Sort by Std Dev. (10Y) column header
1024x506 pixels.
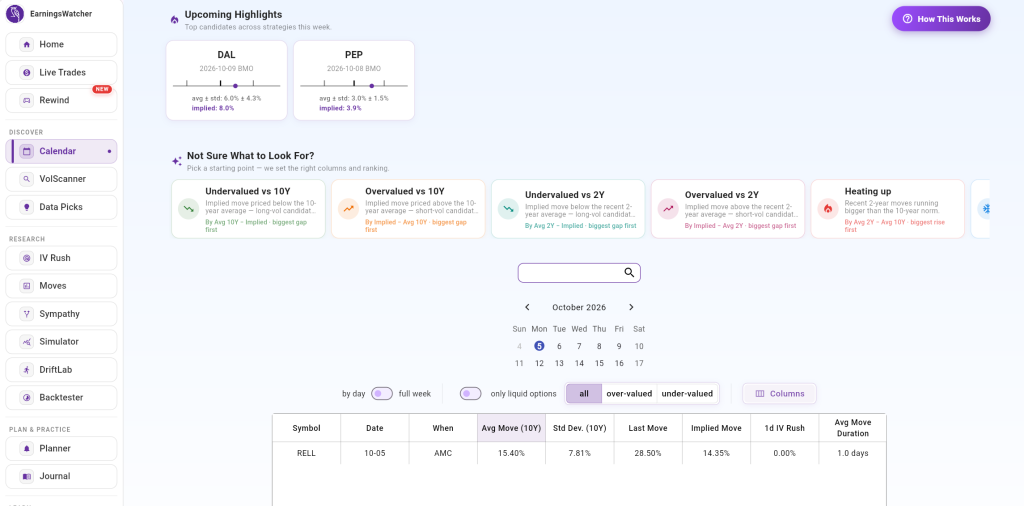click(580, 428)
